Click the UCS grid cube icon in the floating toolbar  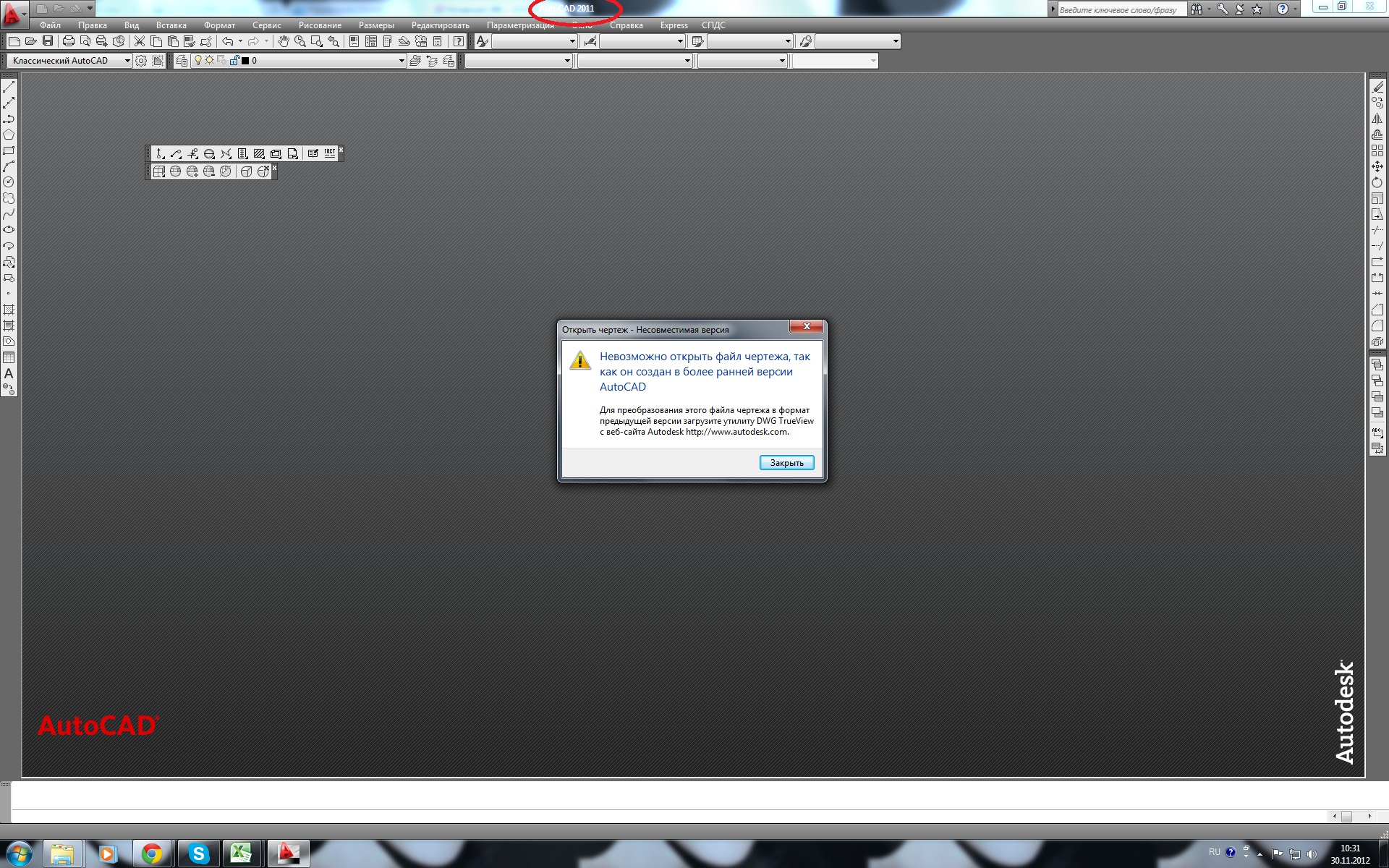(x=159, y=171)
